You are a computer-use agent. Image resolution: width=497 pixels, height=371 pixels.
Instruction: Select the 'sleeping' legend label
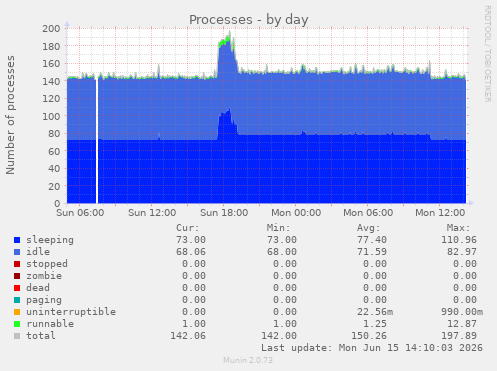(50, 240)
